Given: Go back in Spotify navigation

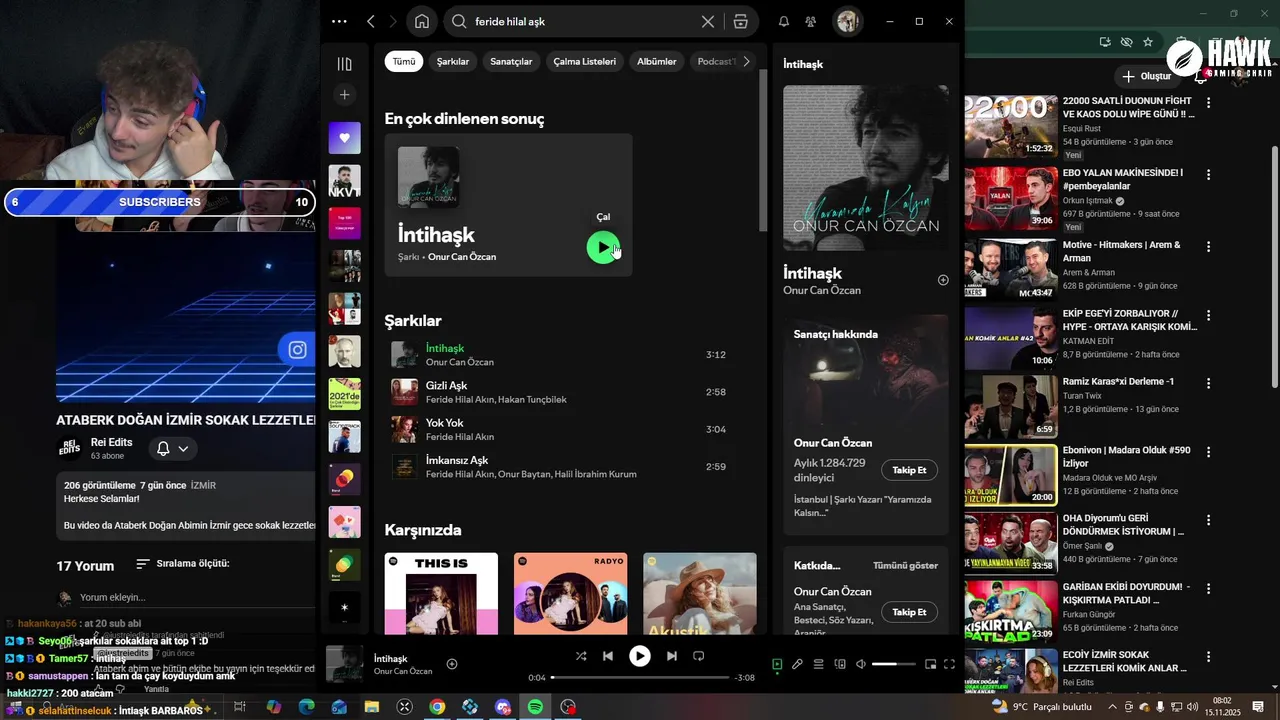Looking at the screenshot, I should (371, 21).
